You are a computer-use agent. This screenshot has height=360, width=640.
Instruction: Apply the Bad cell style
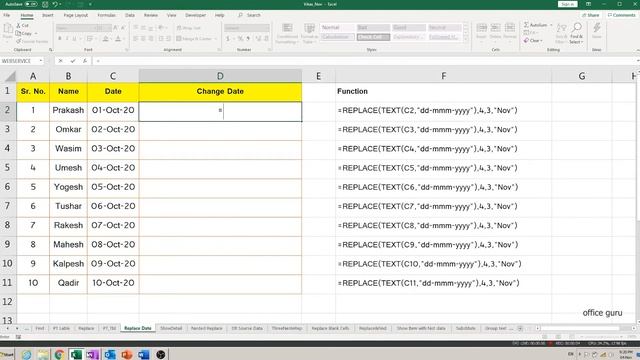coord(373,27)
